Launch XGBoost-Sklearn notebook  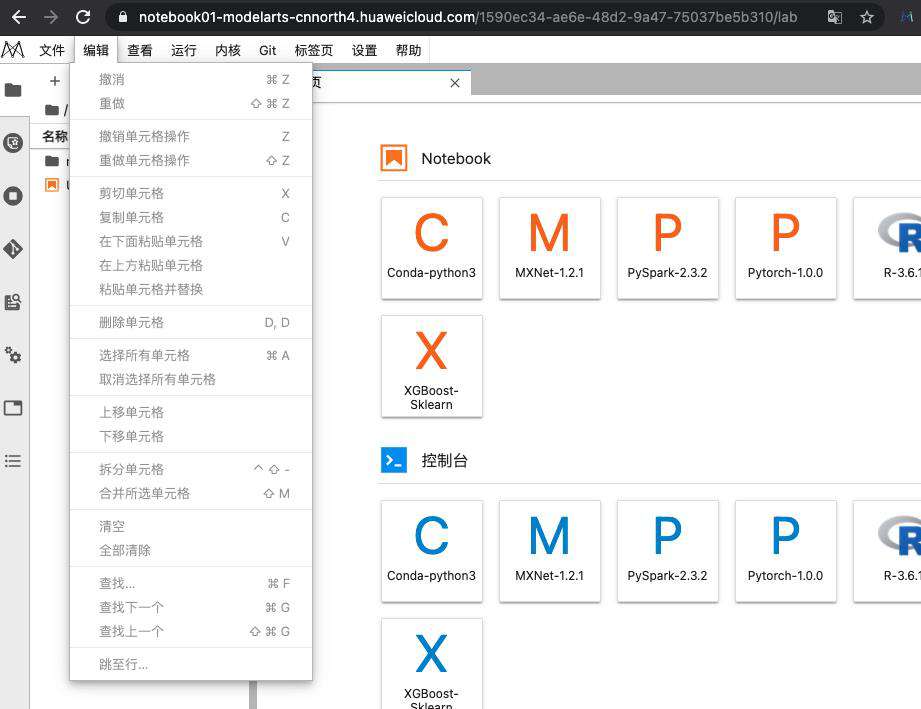pyautogui.click(x=432, y=366)
